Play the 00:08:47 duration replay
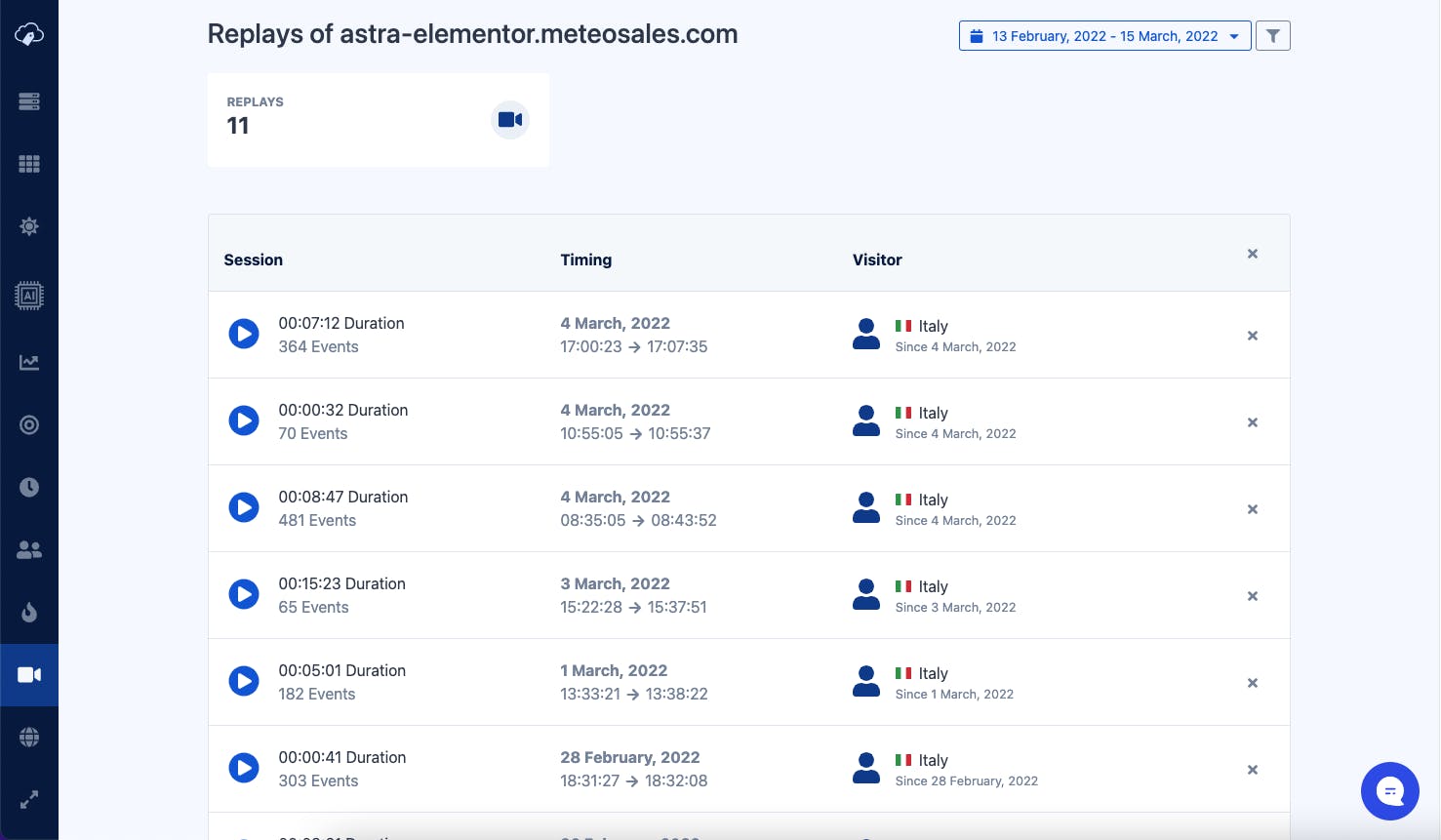This screenshot has width=1441, height=840. point(244,507)
